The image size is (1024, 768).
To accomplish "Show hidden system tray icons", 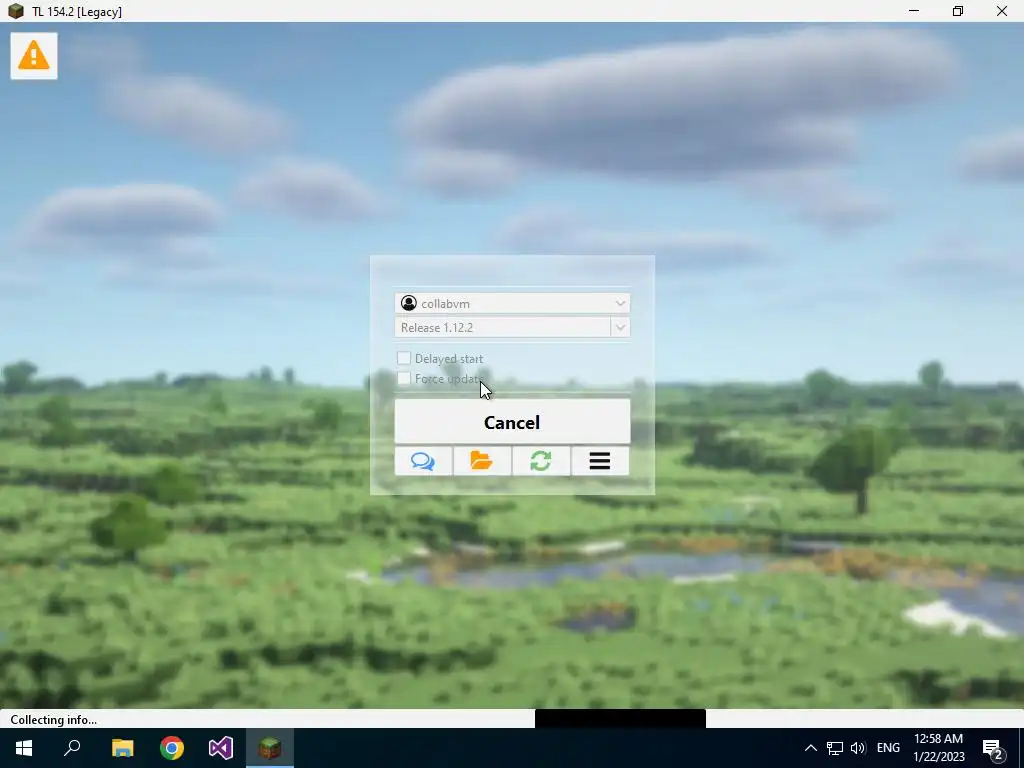I will [810, 748].
